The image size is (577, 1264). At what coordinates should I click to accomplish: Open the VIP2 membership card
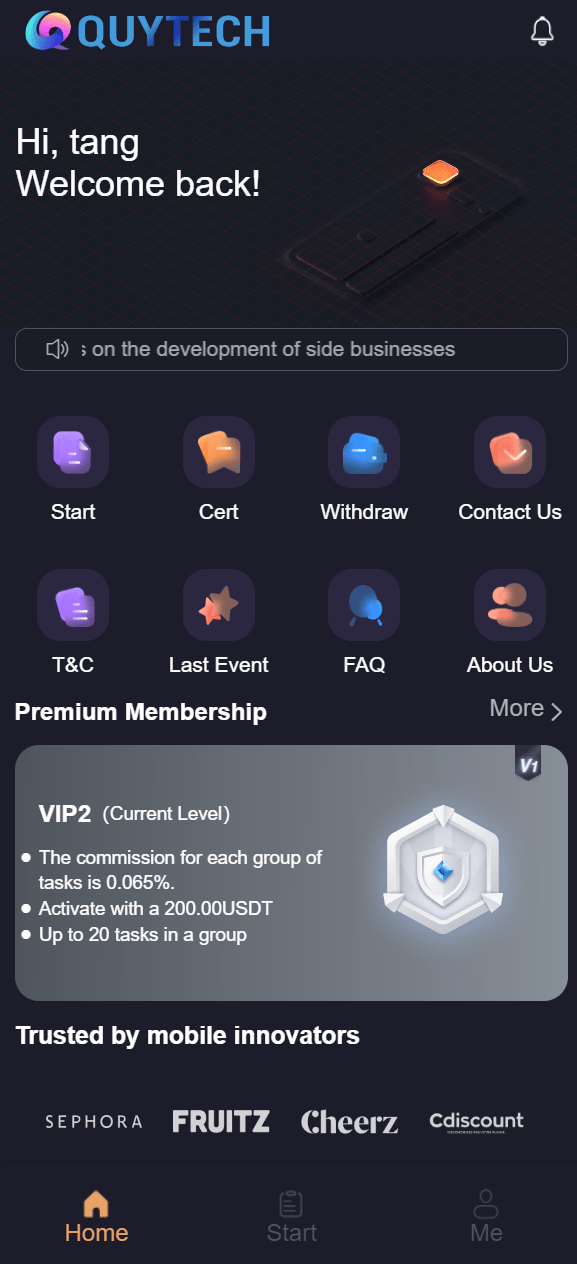click(x=291, y=873)
